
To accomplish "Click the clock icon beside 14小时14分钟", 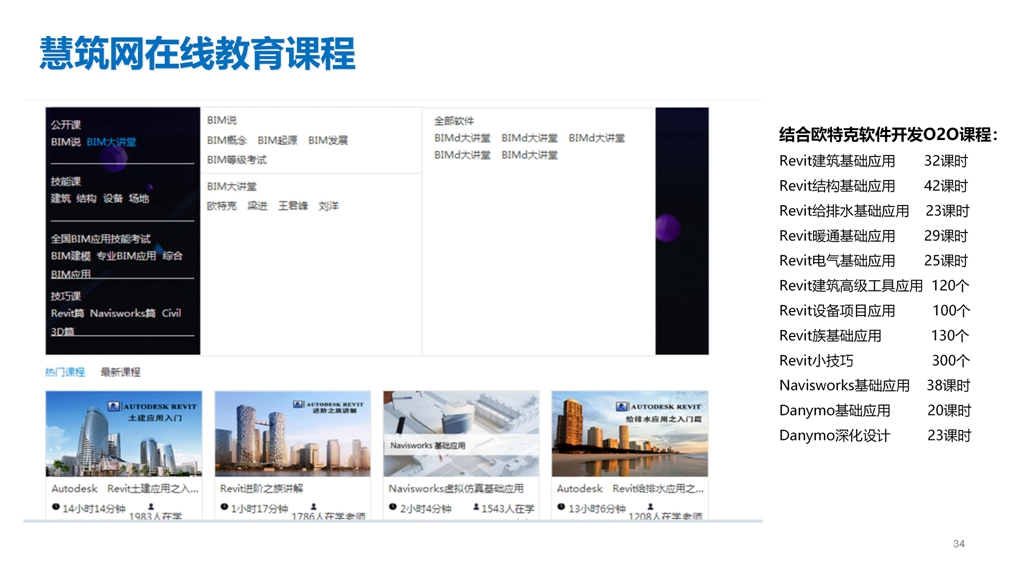I will click(x=56, y=507).
